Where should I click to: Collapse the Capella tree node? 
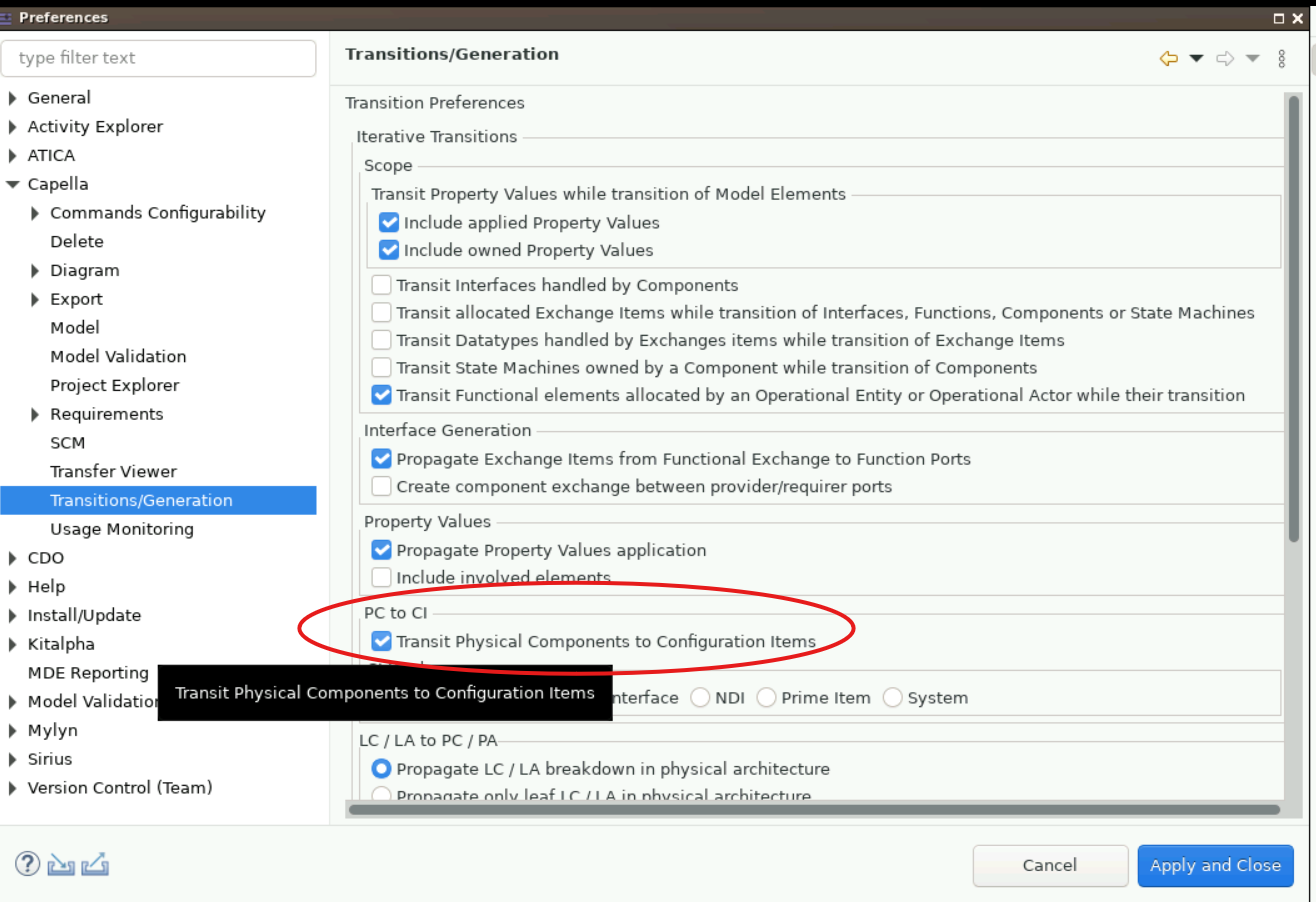point(13,184)
